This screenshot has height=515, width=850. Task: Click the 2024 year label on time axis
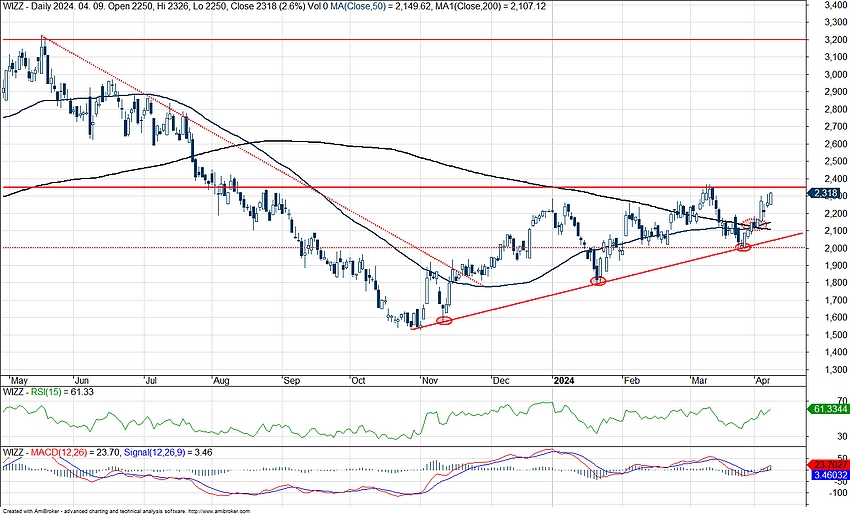coord(564,381)
